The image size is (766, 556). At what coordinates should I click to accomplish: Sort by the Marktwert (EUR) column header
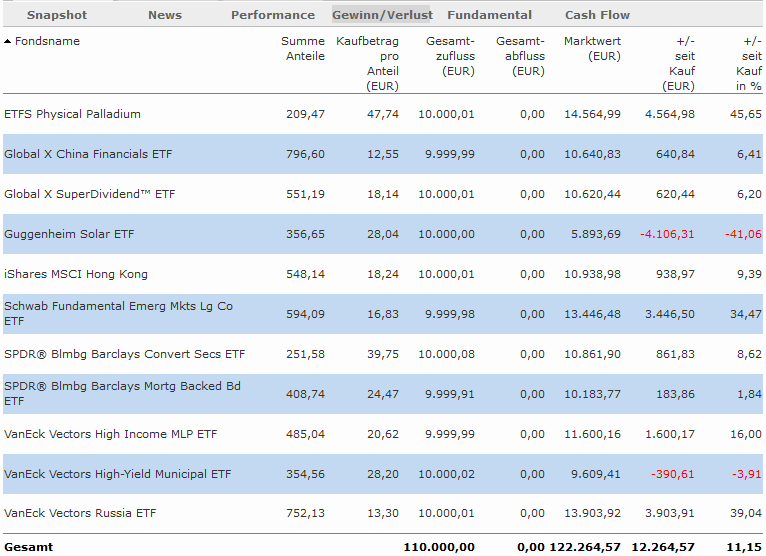coord(592,49)
